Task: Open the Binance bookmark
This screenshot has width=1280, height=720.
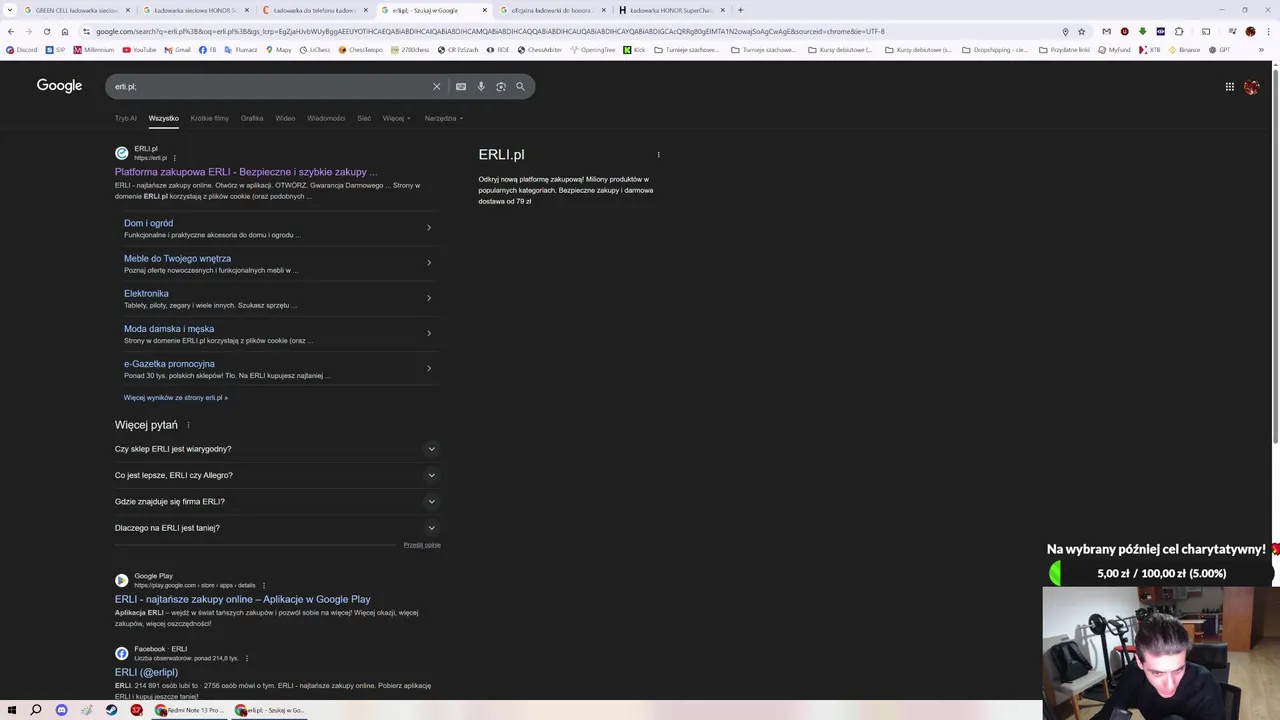Action: pos(1183,49)
